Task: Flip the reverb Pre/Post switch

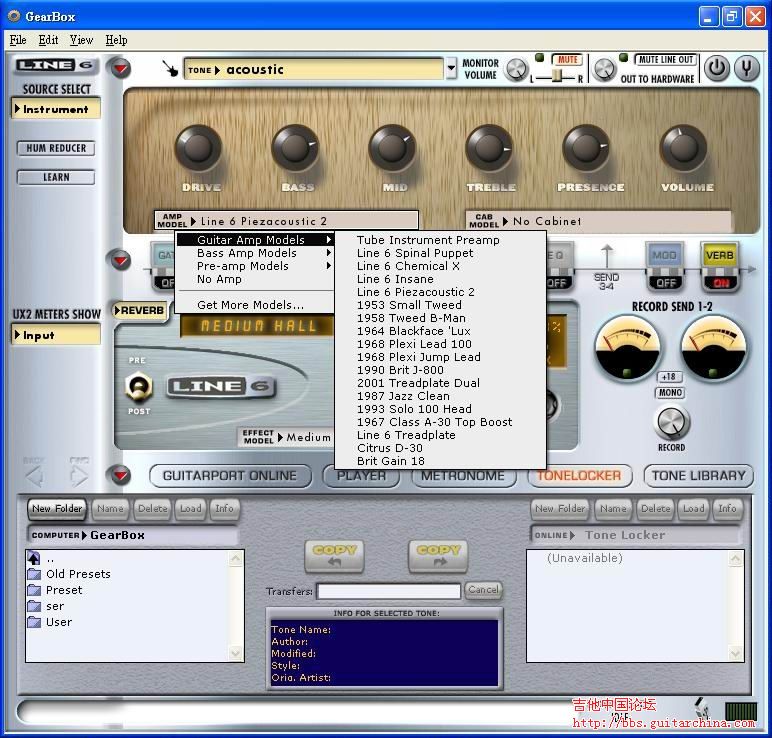Action: tap(137, 387)
